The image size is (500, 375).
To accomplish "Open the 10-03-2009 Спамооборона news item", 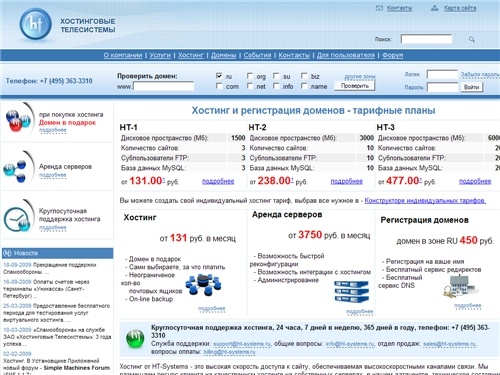I will (x=57, y=337).
